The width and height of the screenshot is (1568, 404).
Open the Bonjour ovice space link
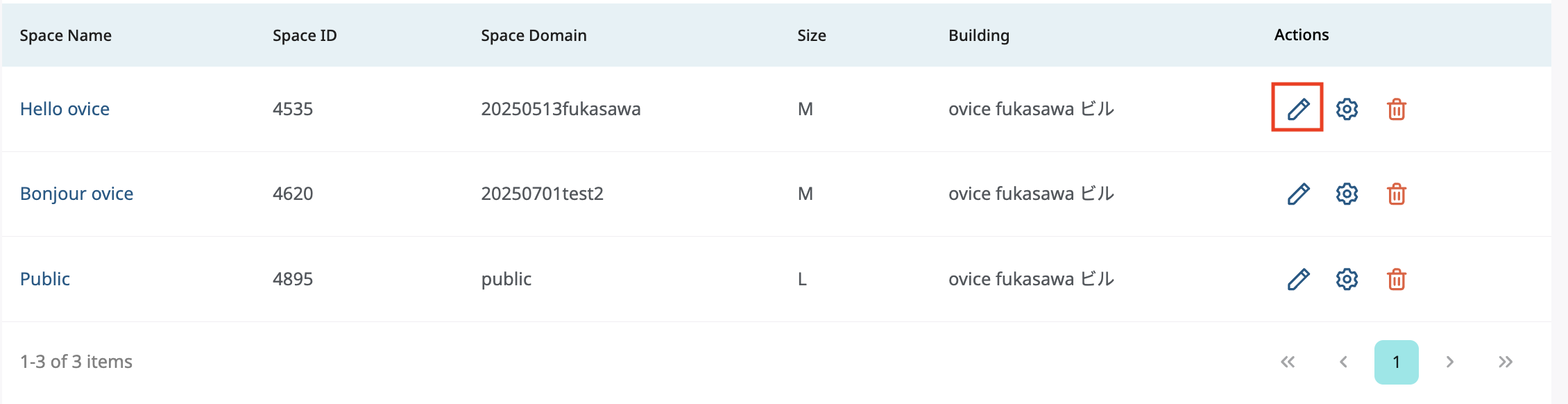76,194
